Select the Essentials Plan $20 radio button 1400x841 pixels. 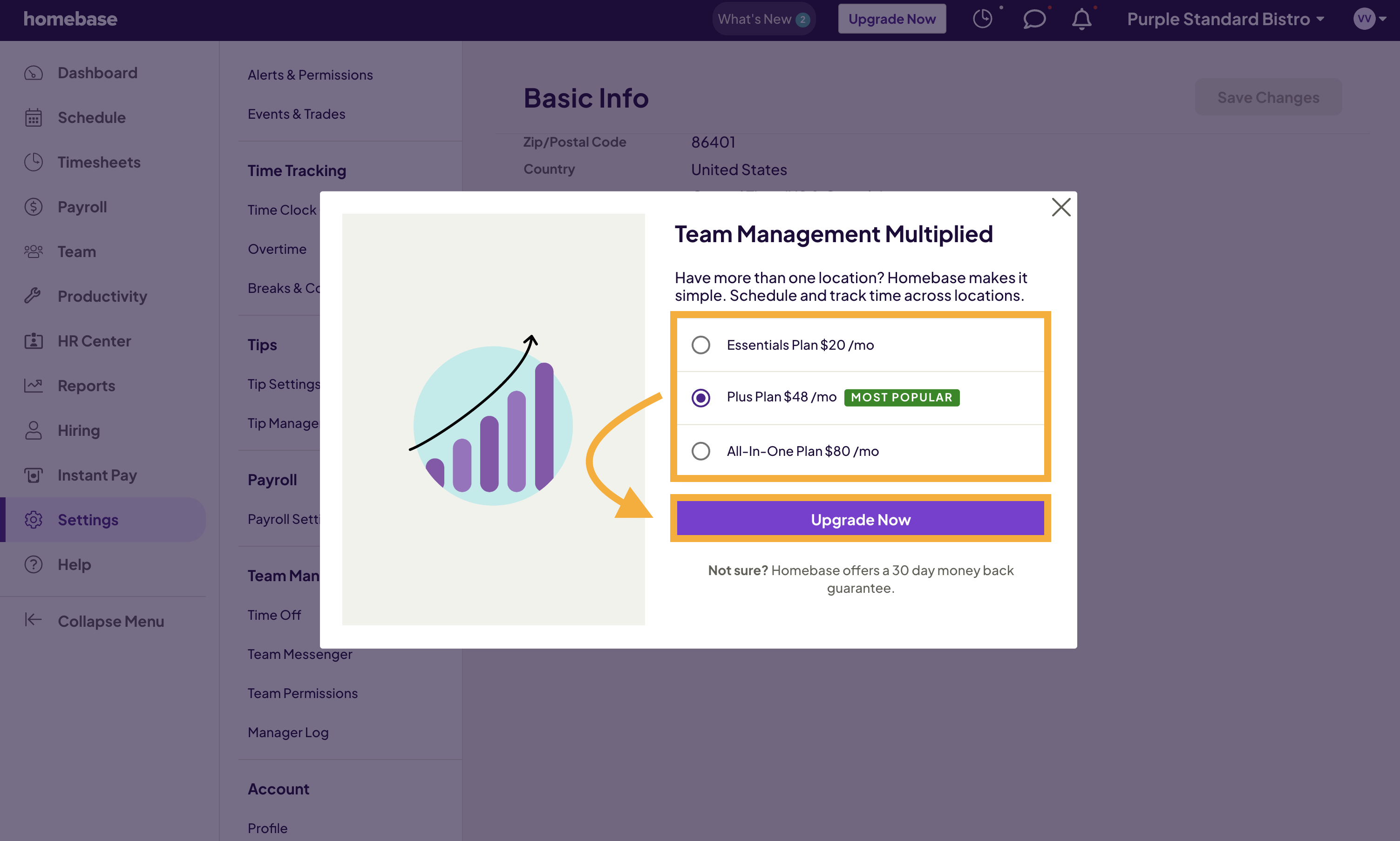click(x=700, y=345)
